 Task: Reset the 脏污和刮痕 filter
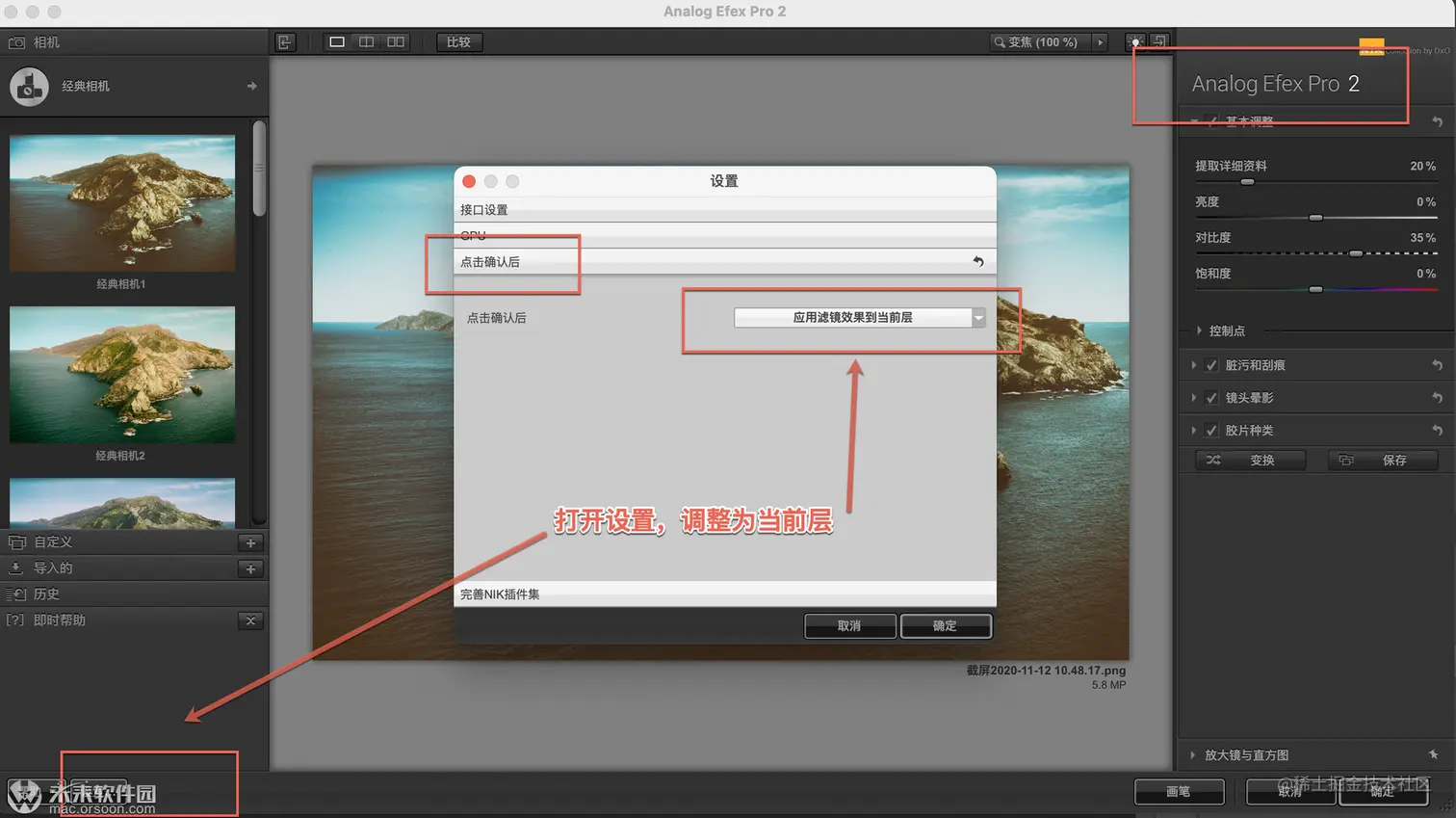(1437, 365)
